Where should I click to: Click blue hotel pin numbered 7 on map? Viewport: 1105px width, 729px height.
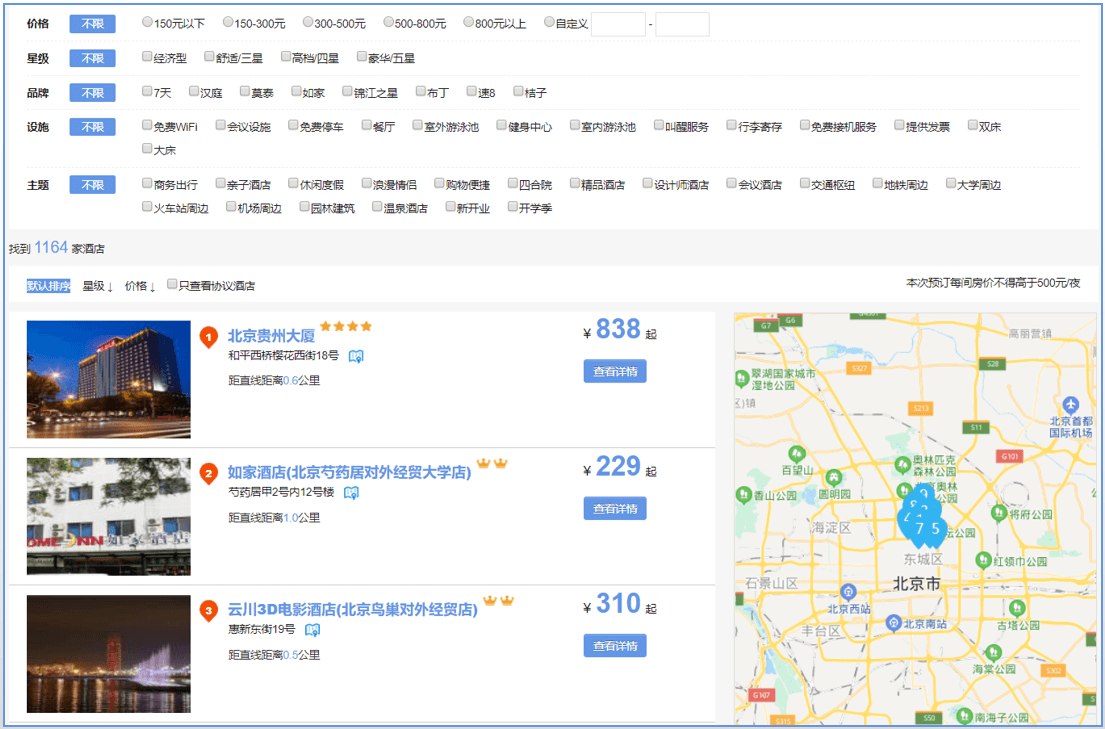pyautogui.click(x=919, y=529)
